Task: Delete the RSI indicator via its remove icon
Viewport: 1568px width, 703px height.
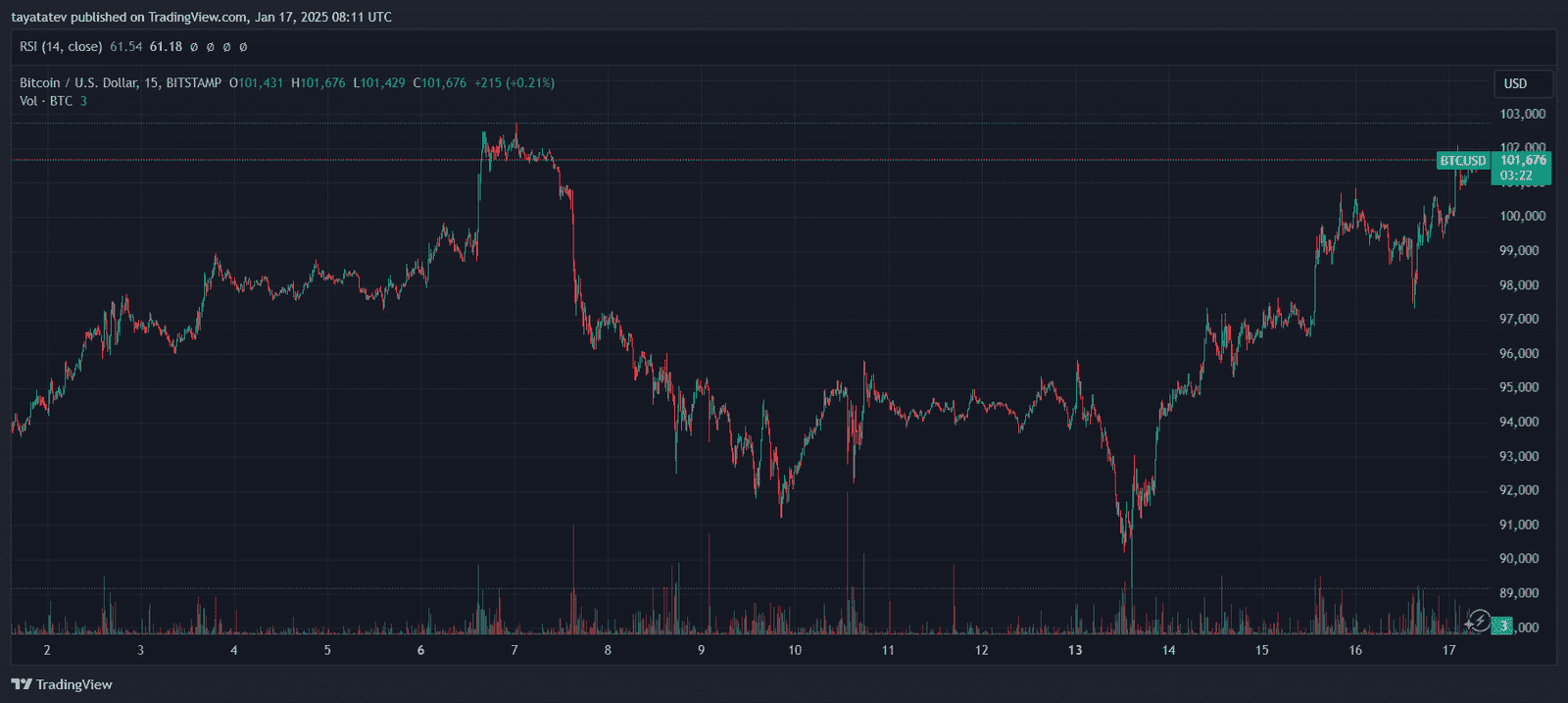Action: pos(225,47)
